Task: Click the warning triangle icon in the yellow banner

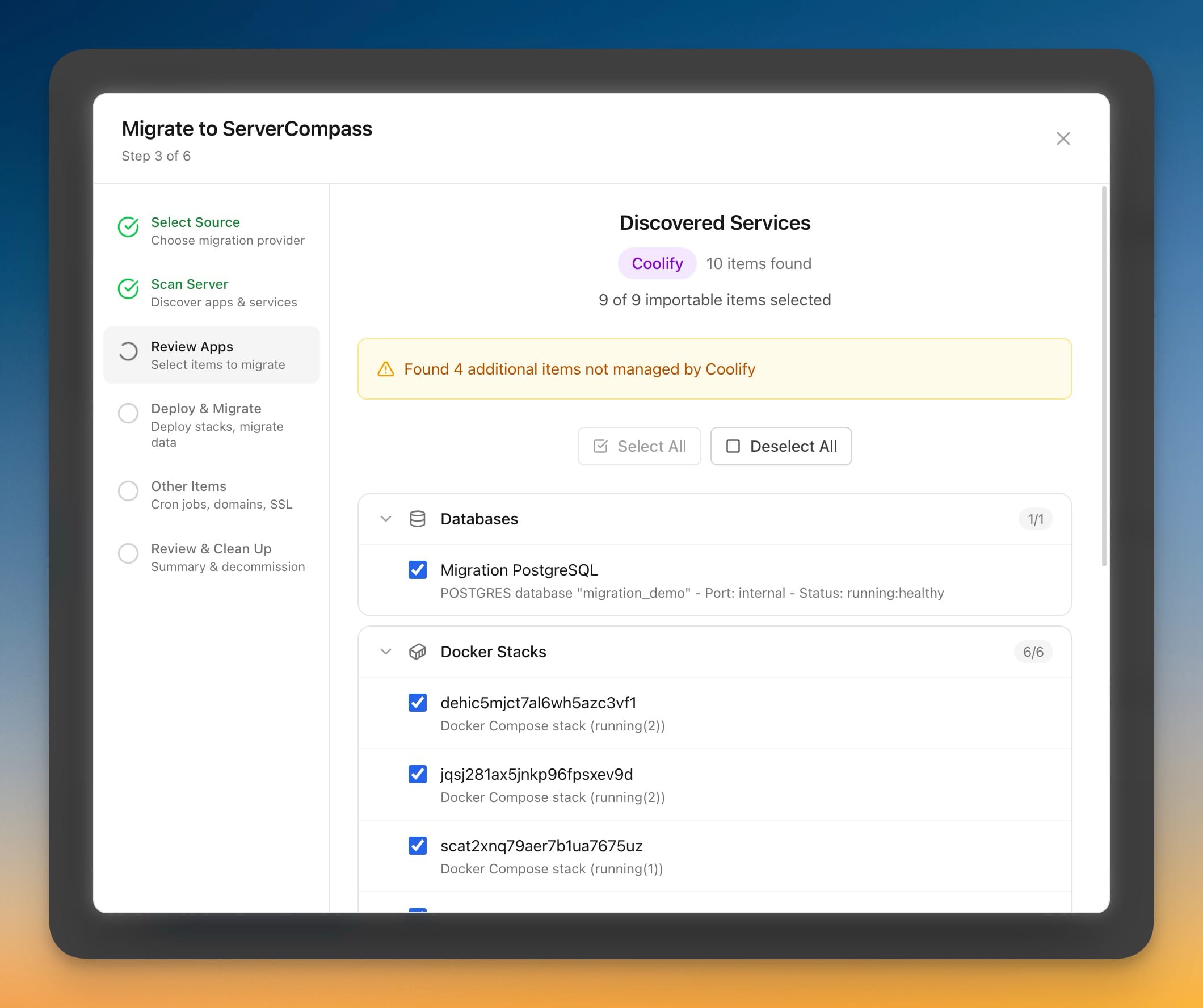Action: point(385,369)
